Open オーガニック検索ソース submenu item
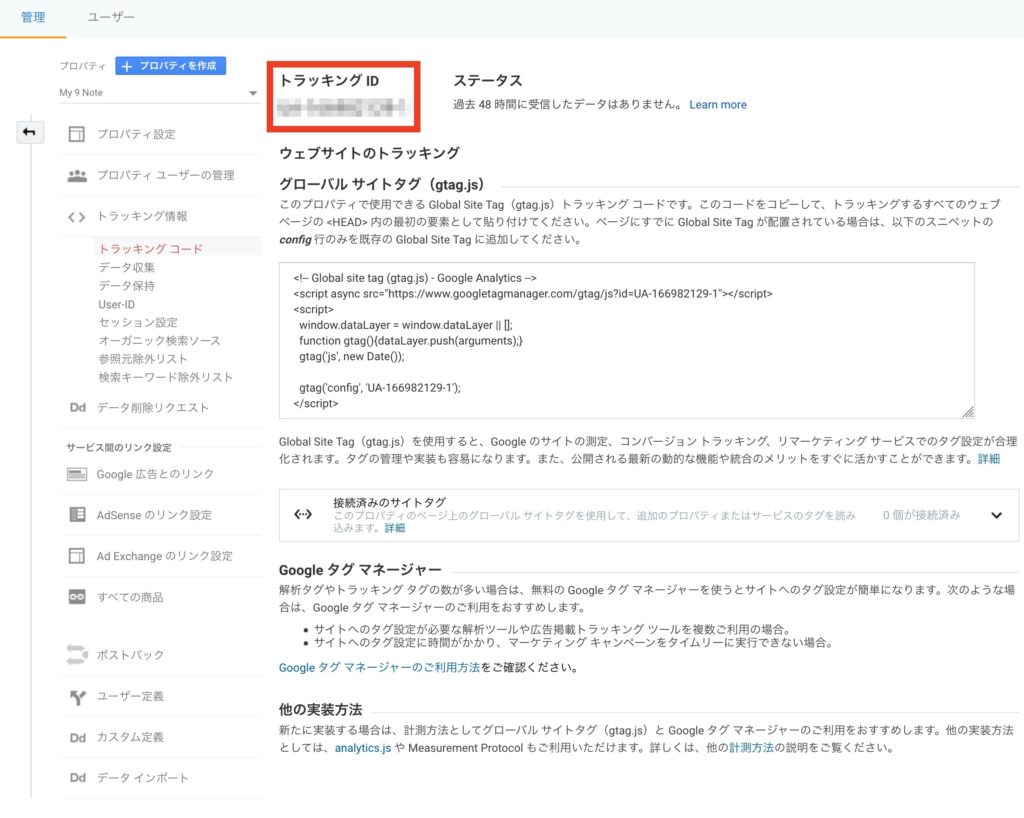Viewport: 1024px width, 818px height. (x=159, y=341)
